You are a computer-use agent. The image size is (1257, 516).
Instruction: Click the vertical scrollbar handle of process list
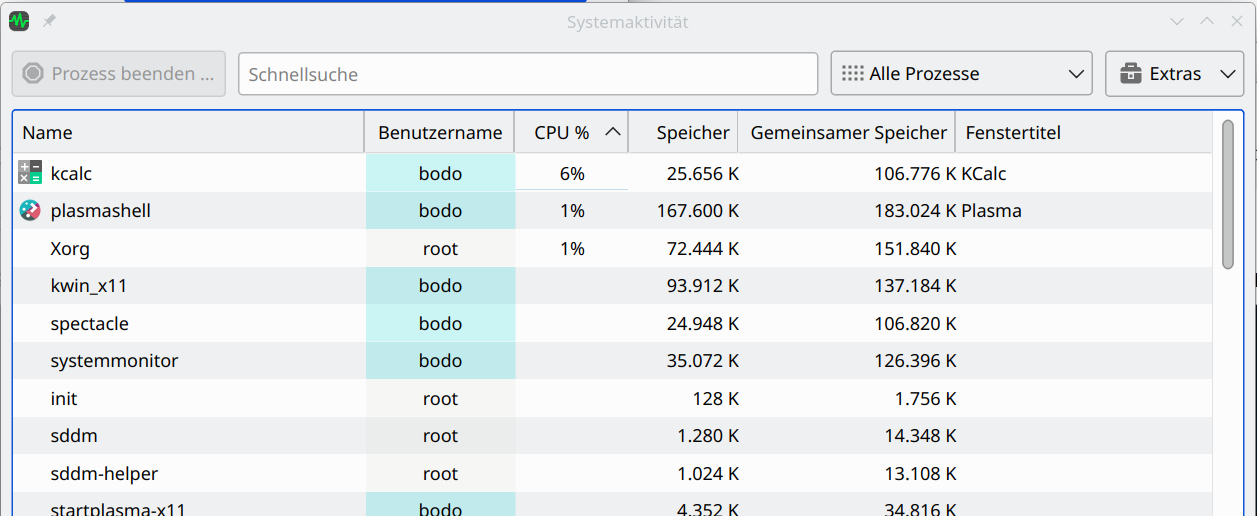(x=1228, y=194)
